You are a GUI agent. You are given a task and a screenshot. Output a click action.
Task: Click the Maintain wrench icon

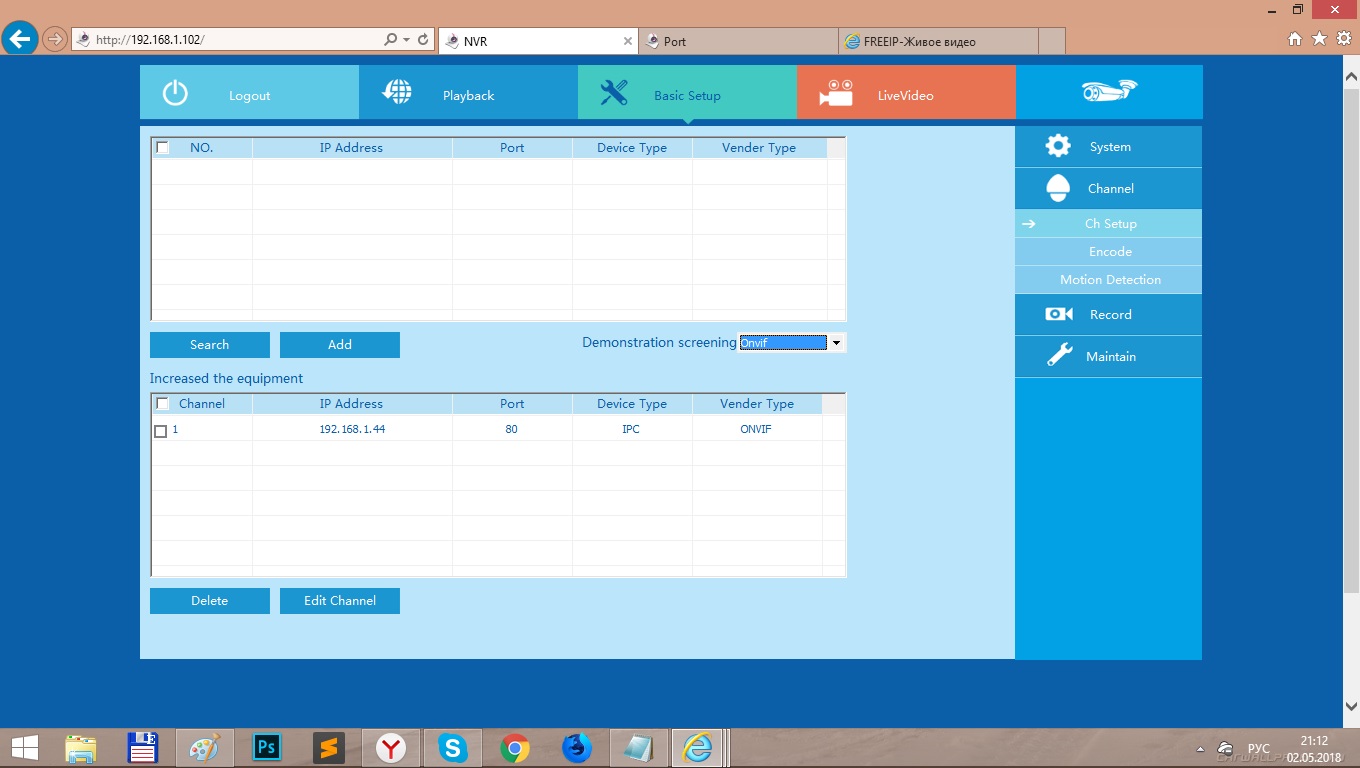[x=1058, y=356]
